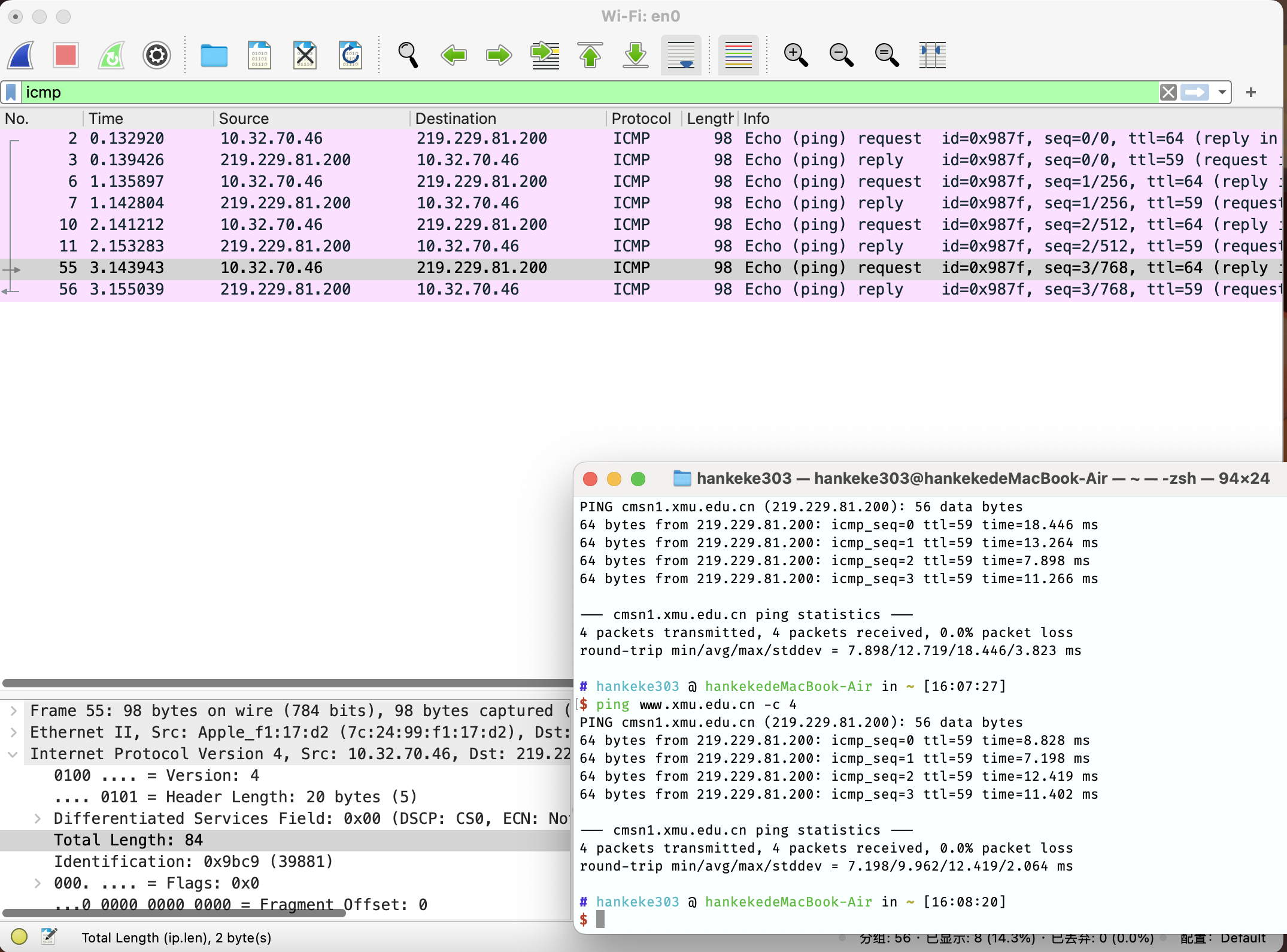Reset text to normal size
Image resolution: width=1287 pixels, height=952 pixels.
[x=887, y=55]
